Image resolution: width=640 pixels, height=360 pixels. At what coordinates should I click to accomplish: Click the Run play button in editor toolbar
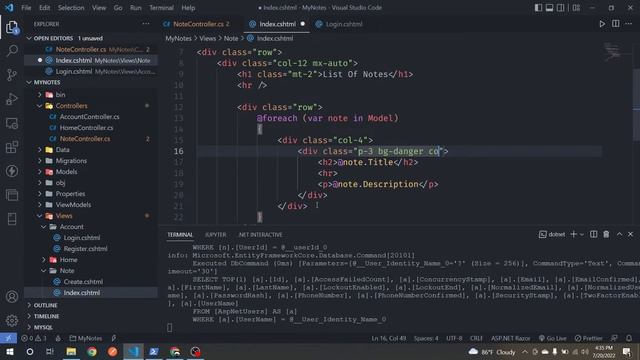[602, 24]
